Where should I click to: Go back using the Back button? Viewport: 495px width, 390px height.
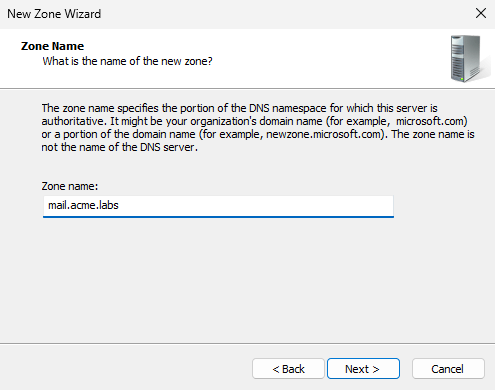click(288, 369)
